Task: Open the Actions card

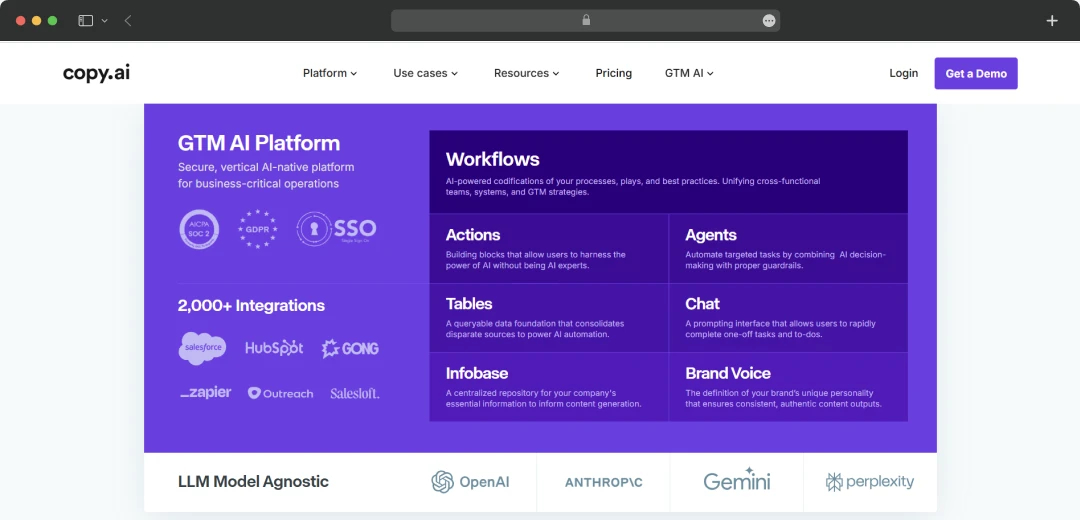Action: [549, 248]
